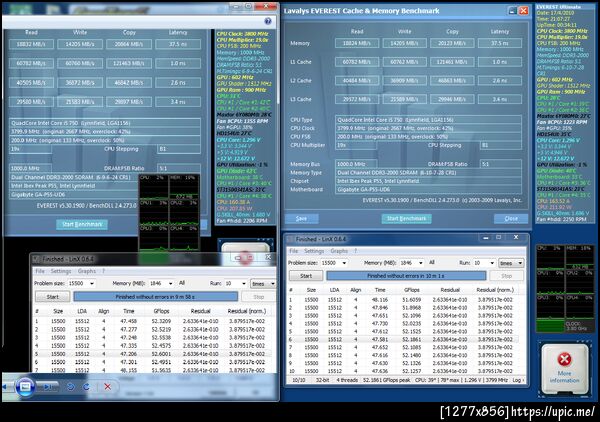600x422 pixels.
Task: Click 'All' label beside Memory in right LinX
Action: click(432, 262)
